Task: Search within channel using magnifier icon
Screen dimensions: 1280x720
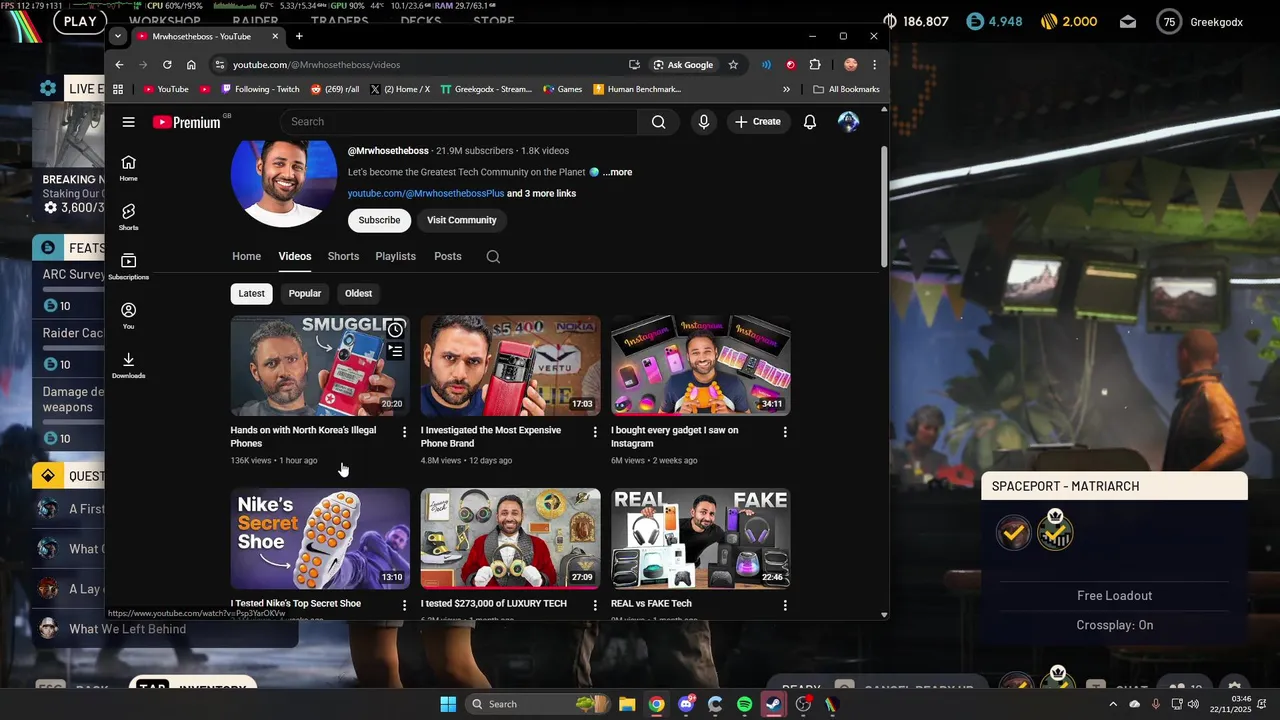Action: [493, 256]
